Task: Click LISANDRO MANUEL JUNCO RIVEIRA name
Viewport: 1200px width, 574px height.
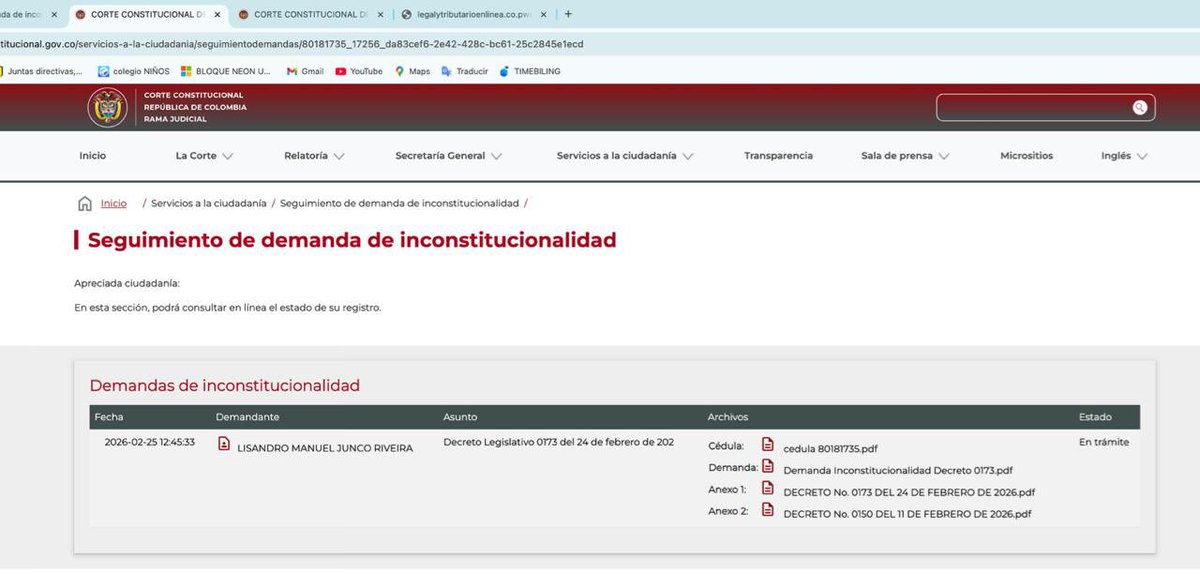Action: coord(325,449)
